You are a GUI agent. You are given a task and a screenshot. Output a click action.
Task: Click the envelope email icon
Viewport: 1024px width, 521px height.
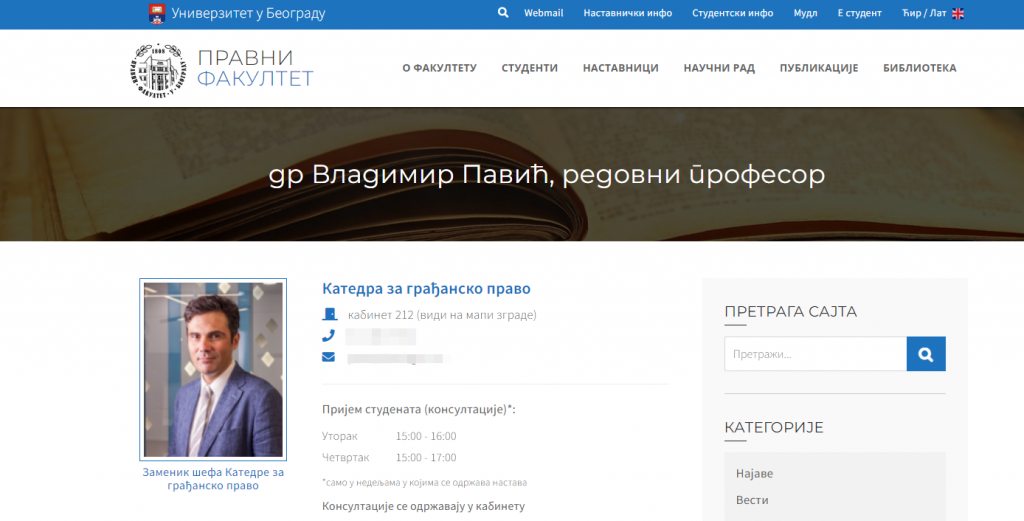[x=328, y=357]
